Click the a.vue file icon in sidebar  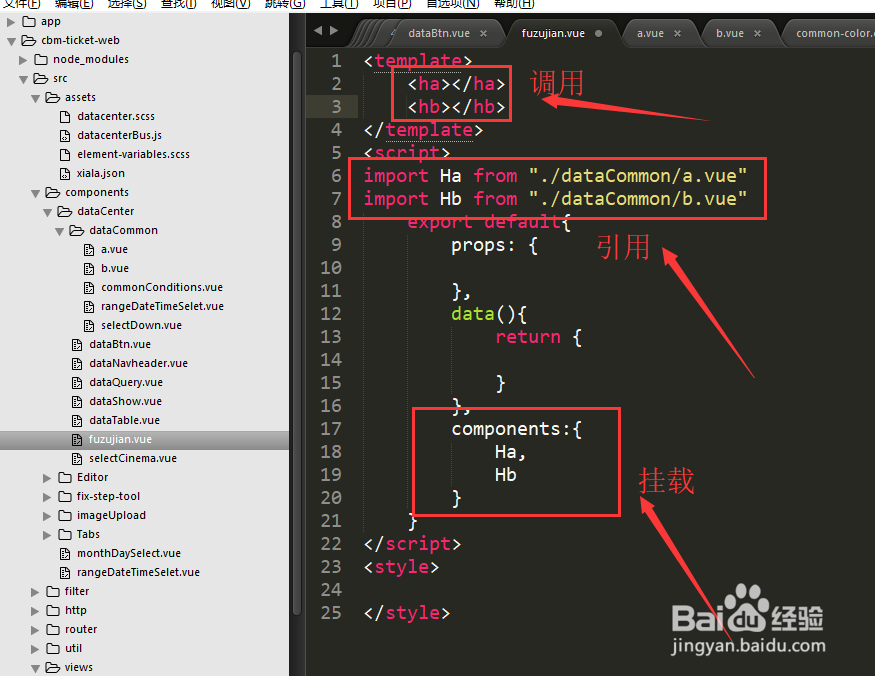pyautogui.click(x=89, y=250)
